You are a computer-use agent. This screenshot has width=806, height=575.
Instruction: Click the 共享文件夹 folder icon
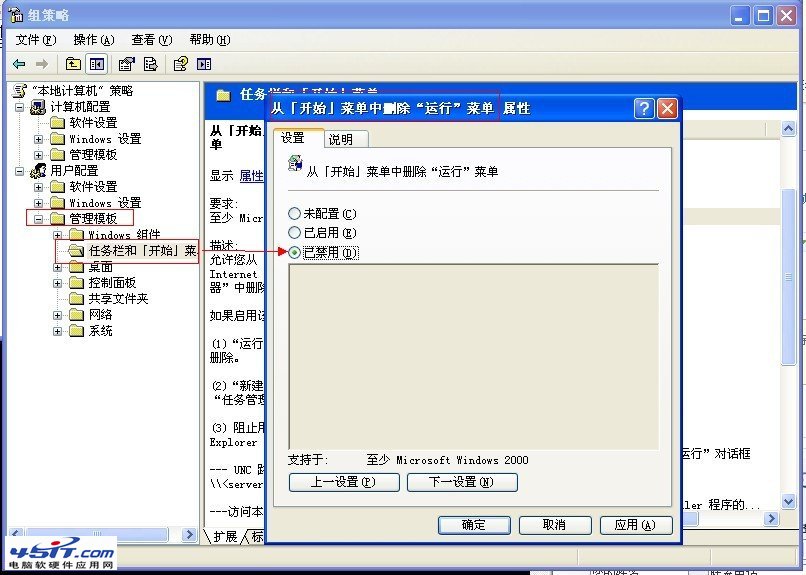77,299
